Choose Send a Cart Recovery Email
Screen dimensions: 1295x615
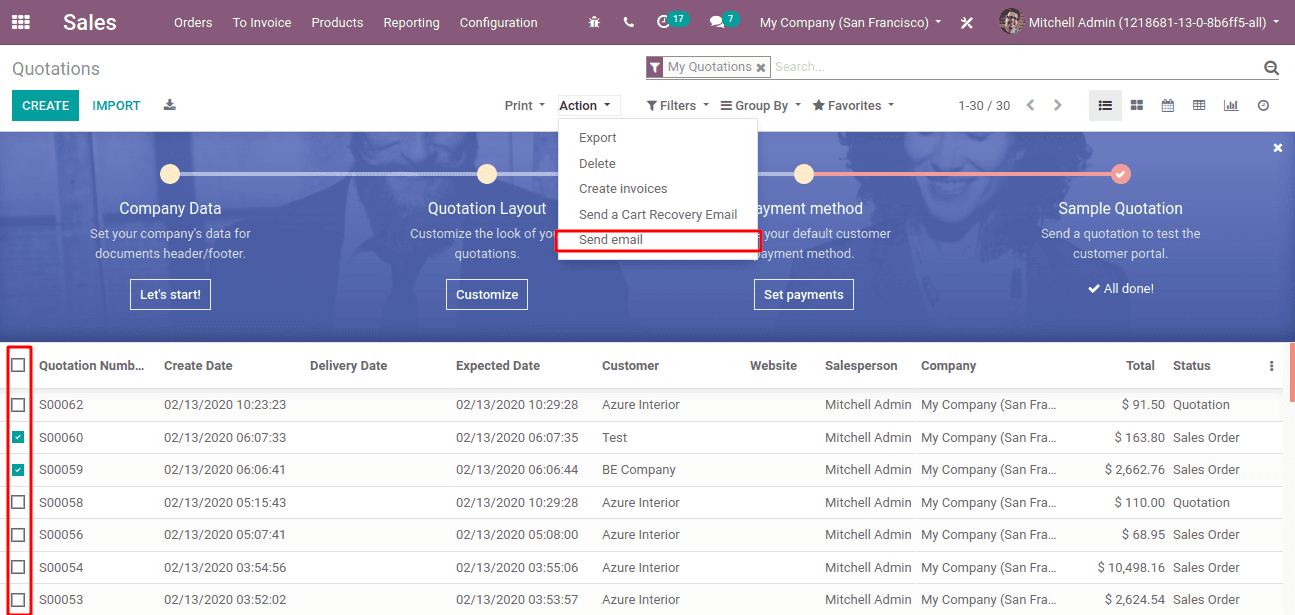pos(658,214)
